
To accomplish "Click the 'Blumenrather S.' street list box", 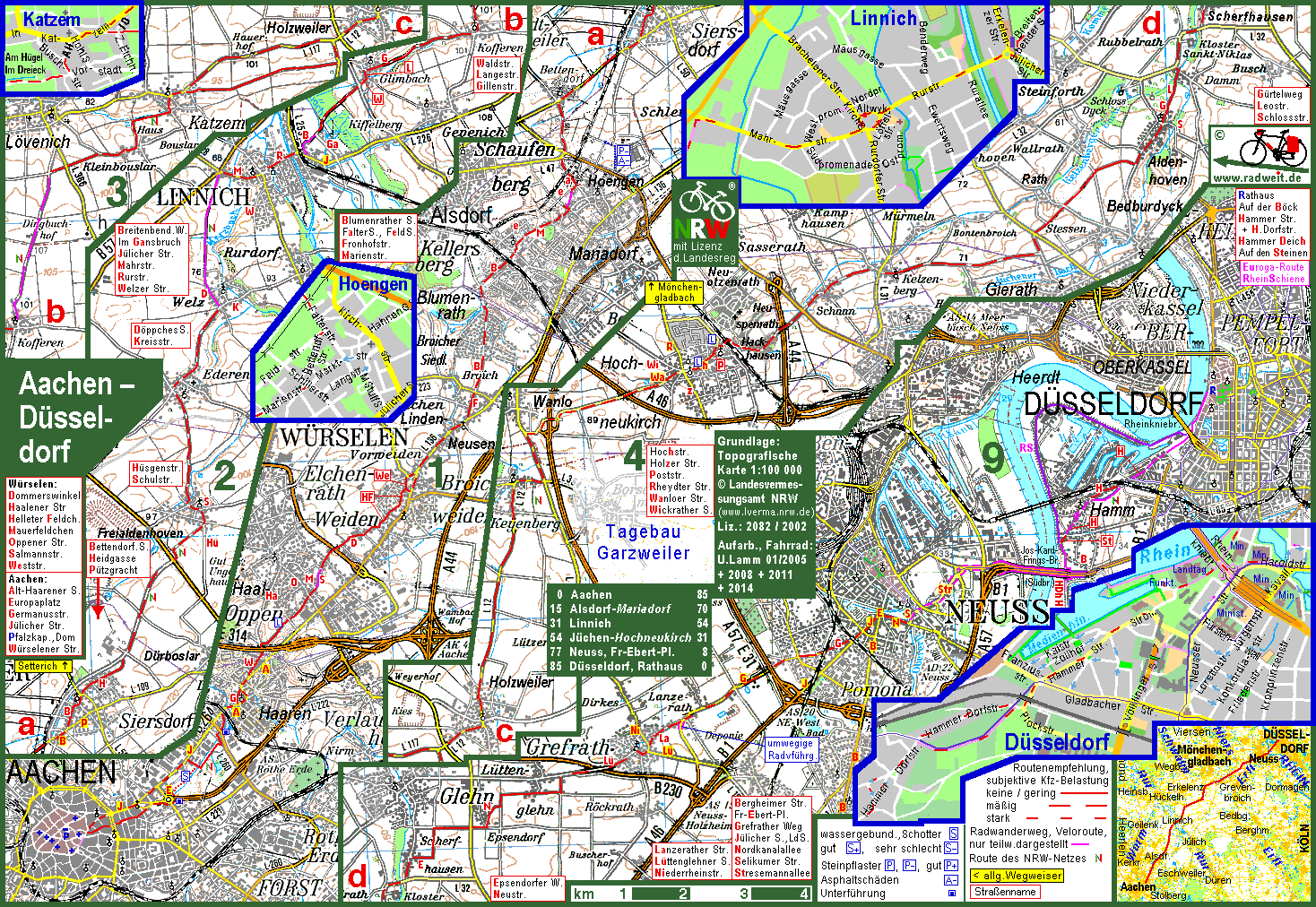I will pos(377,238).
